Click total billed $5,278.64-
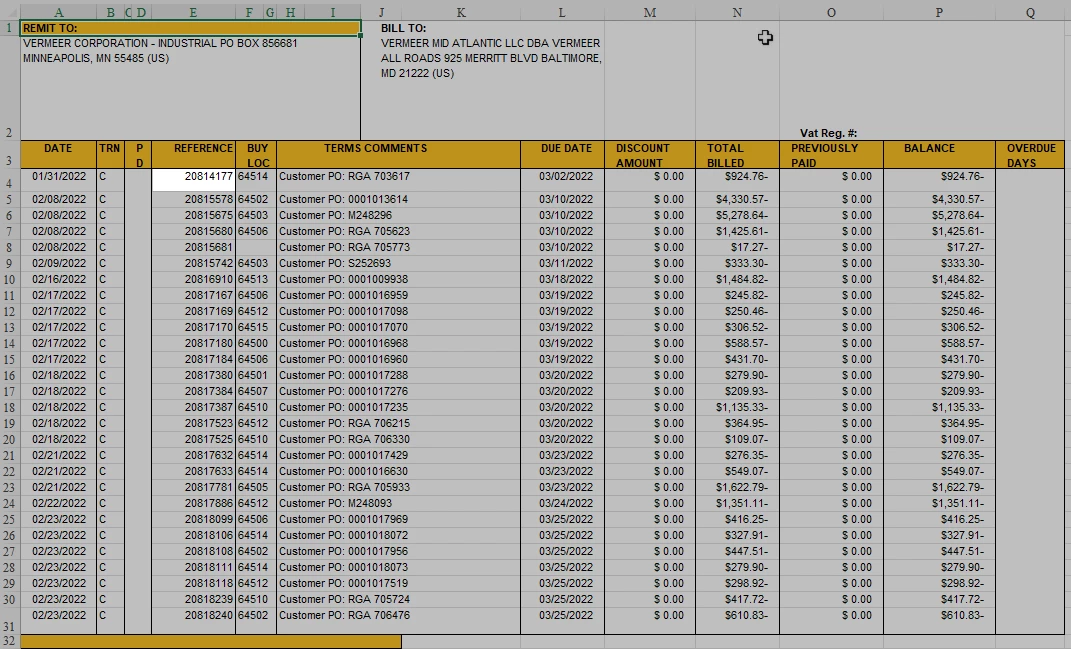The image size is (1071, 649). pos(737,215)
